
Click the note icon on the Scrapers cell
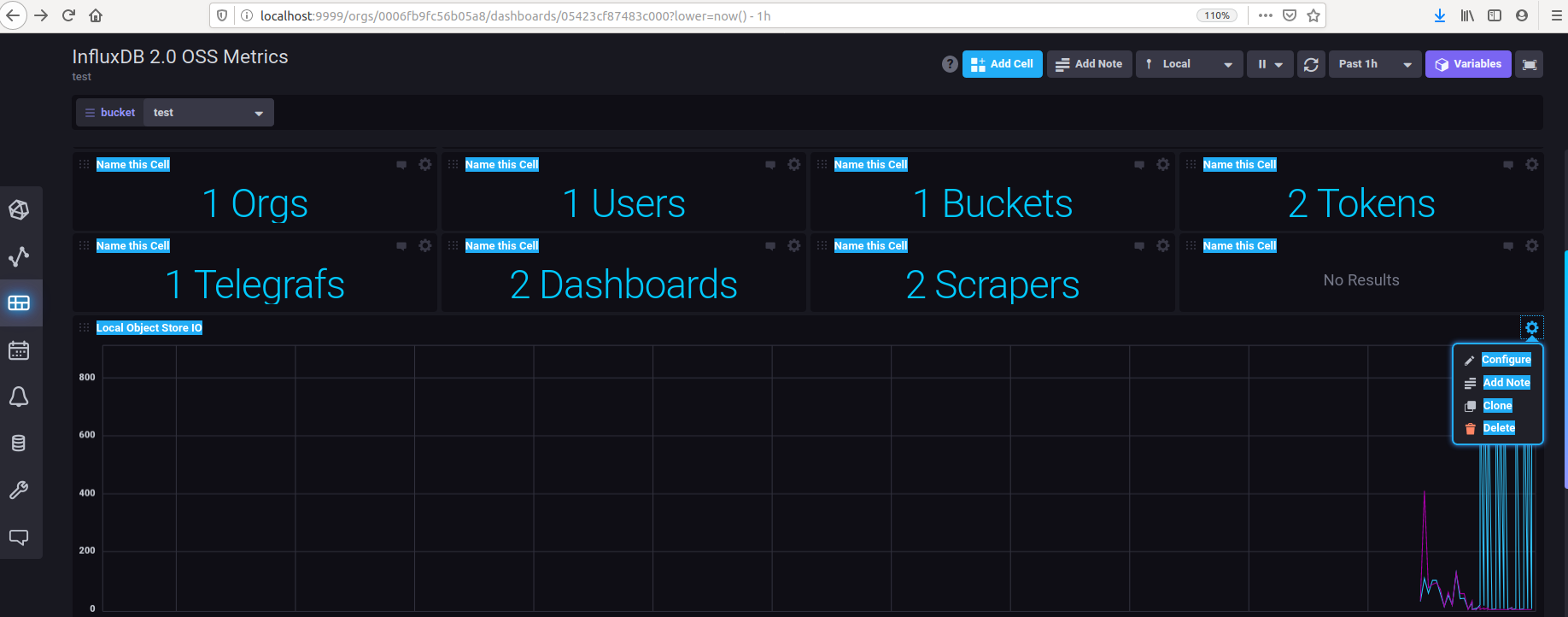click(x=1139, y=246)
